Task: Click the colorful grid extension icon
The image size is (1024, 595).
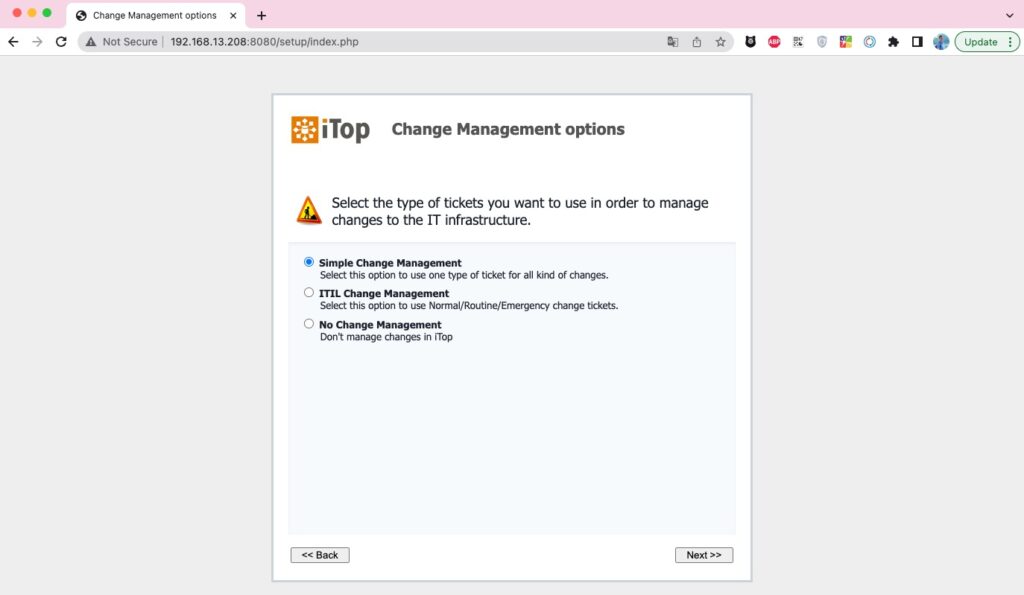Action: click(846, 42)
